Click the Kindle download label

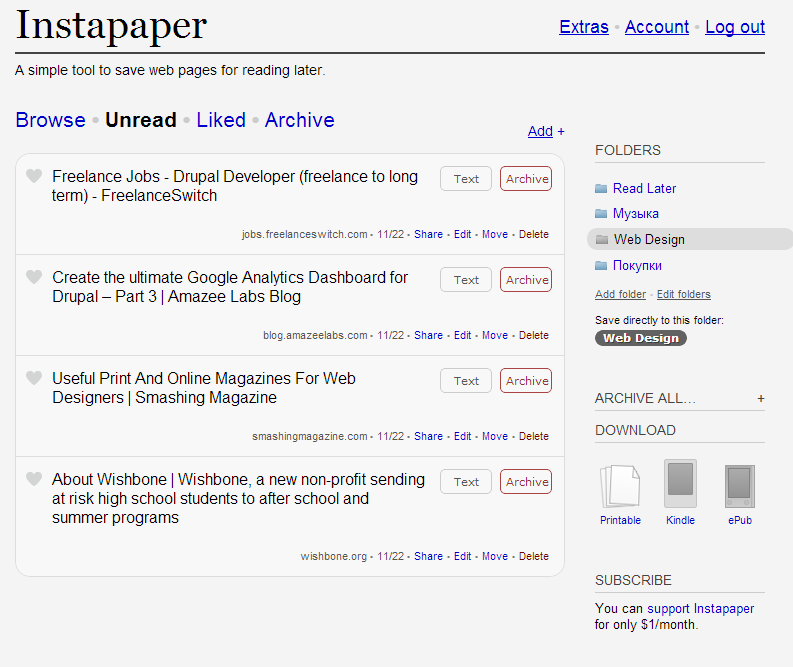click(680, 520)
